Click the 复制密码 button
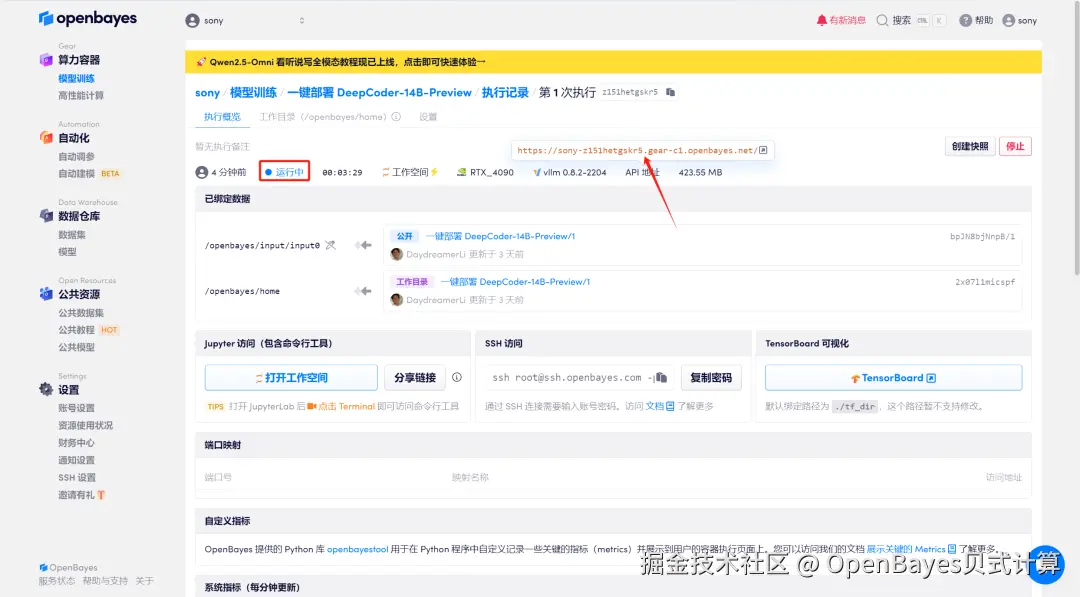 pos(711,377)
